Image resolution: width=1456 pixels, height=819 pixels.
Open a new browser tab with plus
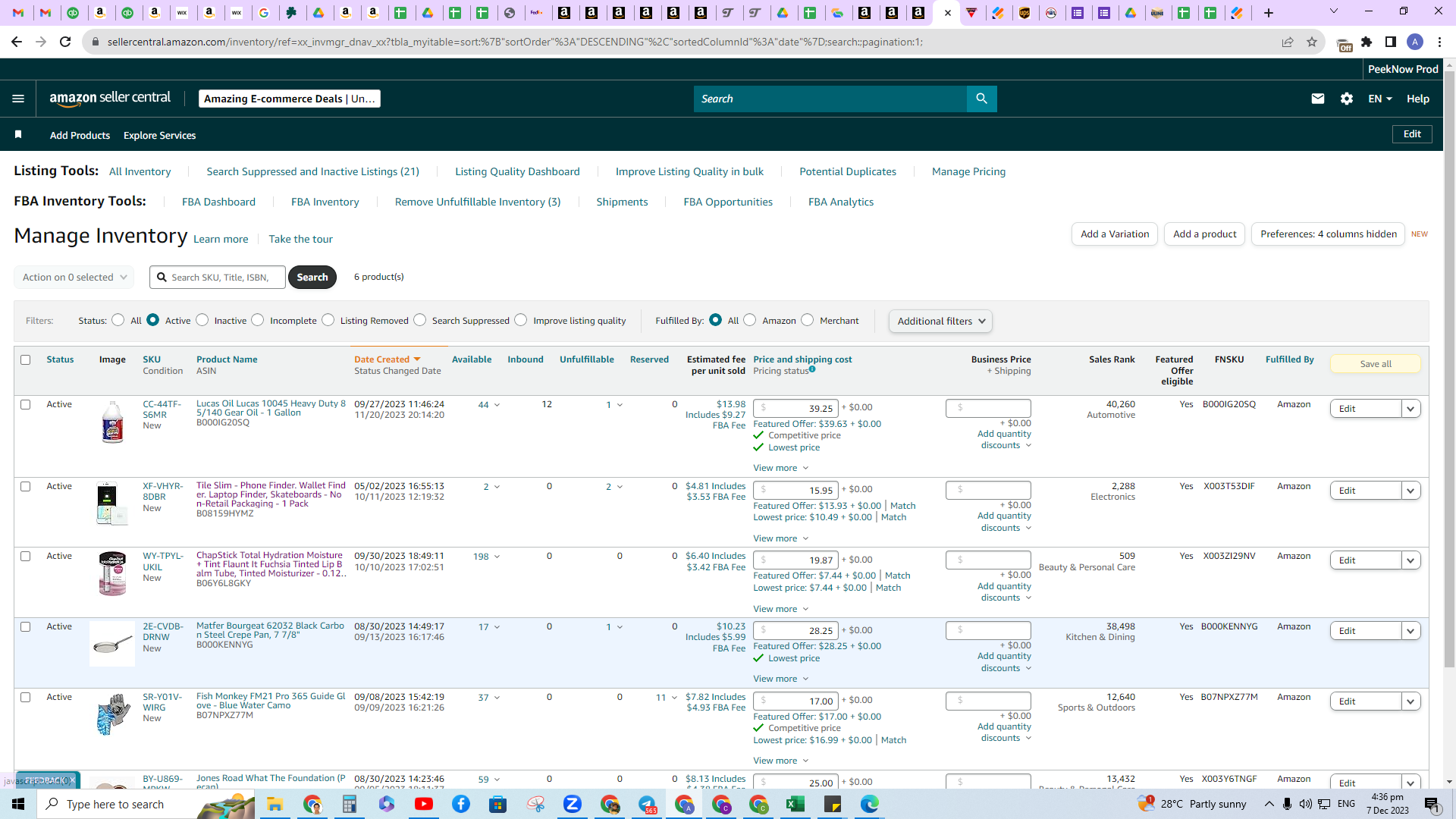tap(1269, 13)
